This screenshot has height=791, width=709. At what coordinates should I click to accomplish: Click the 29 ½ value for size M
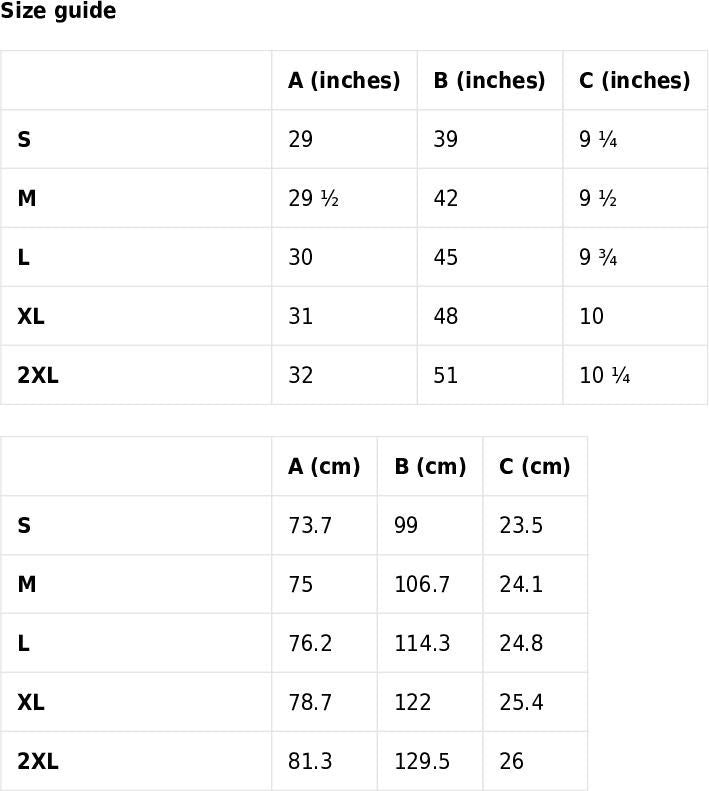tap(313, 198)
